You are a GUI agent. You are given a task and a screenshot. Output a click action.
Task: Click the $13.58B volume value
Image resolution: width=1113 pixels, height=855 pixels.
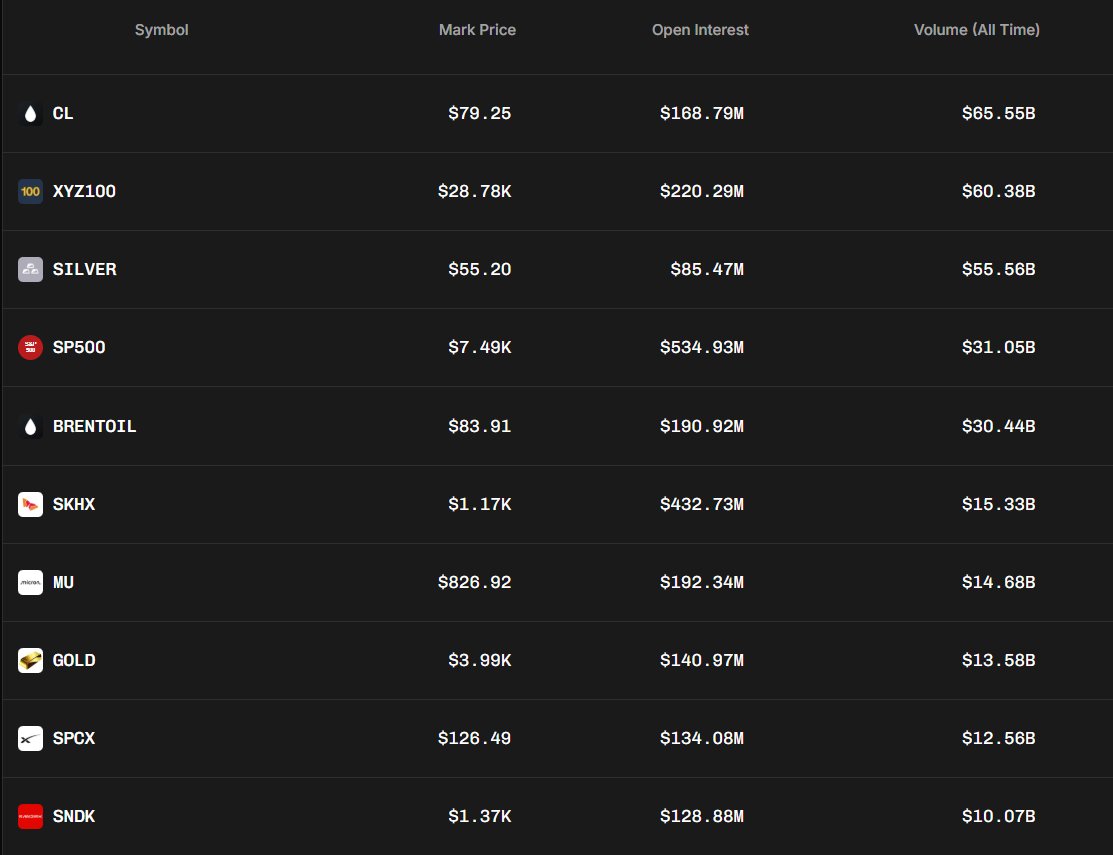[x=999, y=661]
